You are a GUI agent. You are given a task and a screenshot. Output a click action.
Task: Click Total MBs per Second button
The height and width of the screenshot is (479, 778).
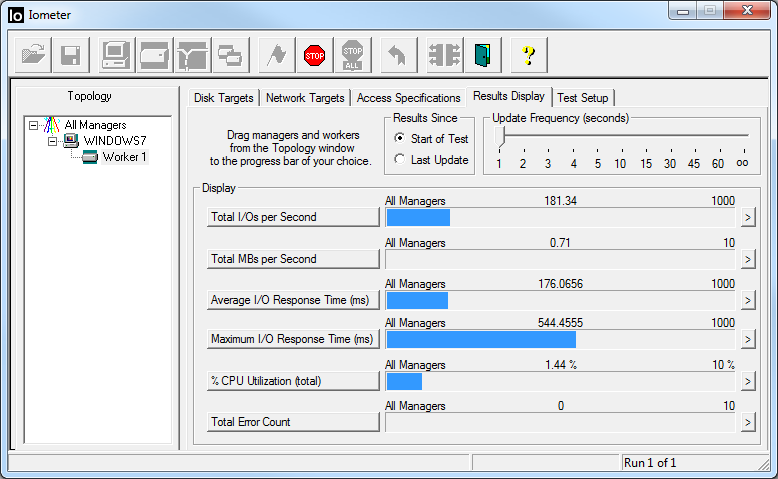(293, 259)
